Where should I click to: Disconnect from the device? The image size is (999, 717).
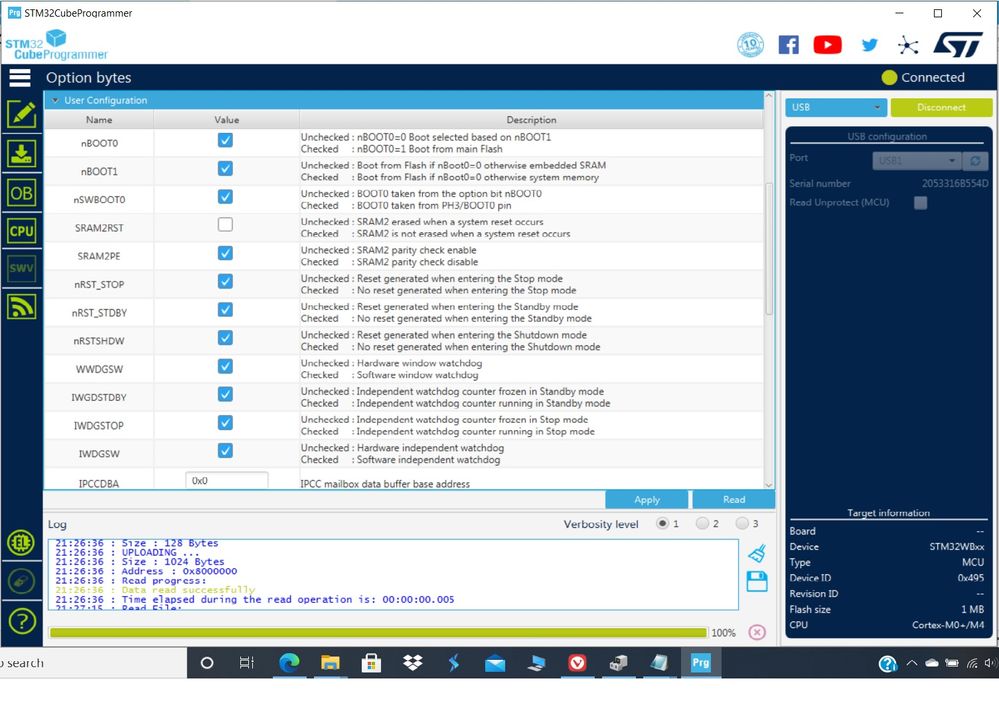(941, 107)
